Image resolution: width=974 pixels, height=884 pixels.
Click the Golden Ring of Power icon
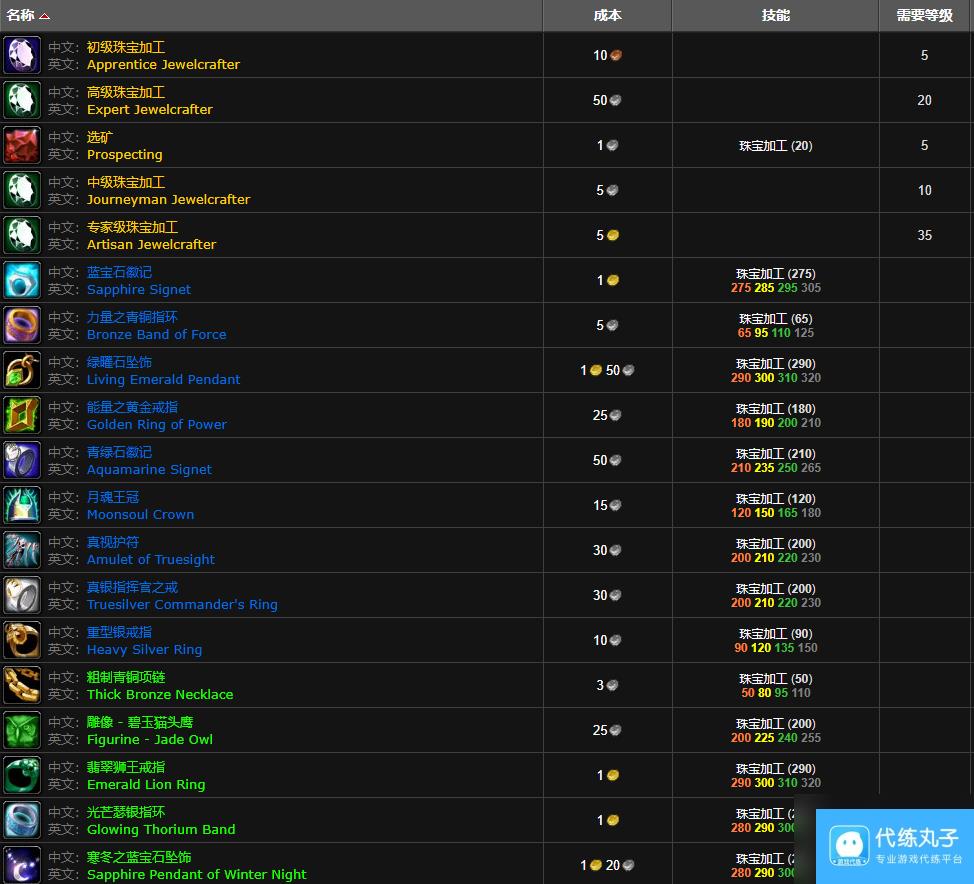click(x=22, y=415)
